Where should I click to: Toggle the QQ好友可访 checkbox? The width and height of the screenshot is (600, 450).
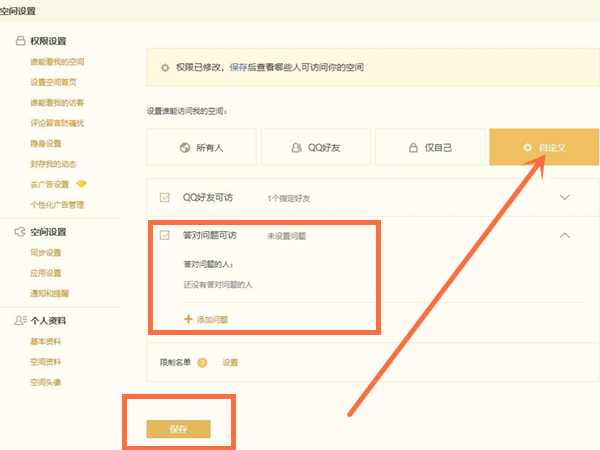tap(165, 198)
